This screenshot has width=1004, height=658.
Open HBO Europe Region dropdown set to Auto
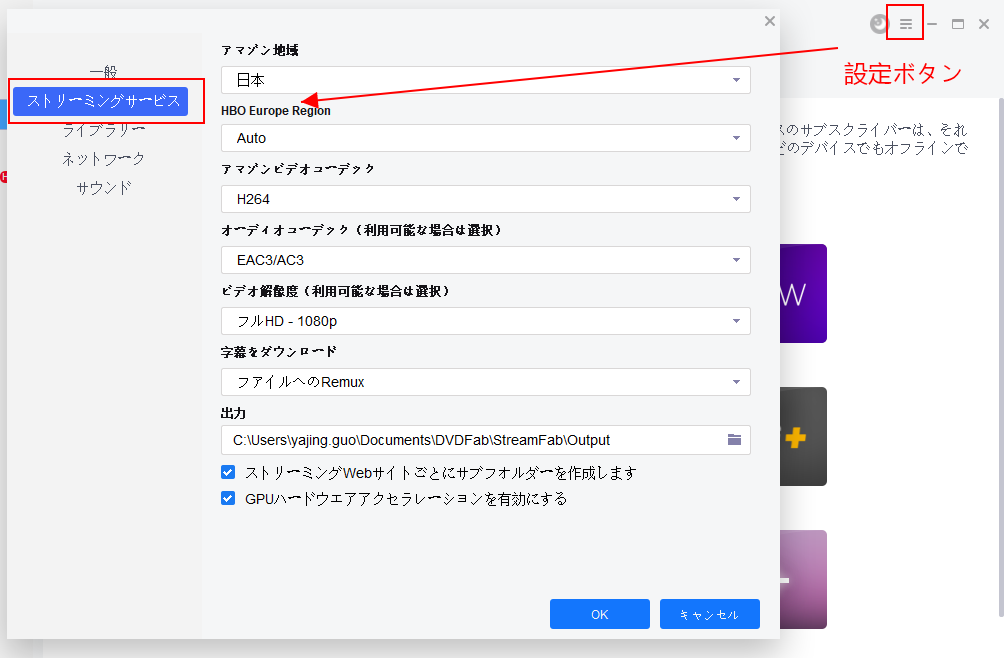tap(486, 138)
